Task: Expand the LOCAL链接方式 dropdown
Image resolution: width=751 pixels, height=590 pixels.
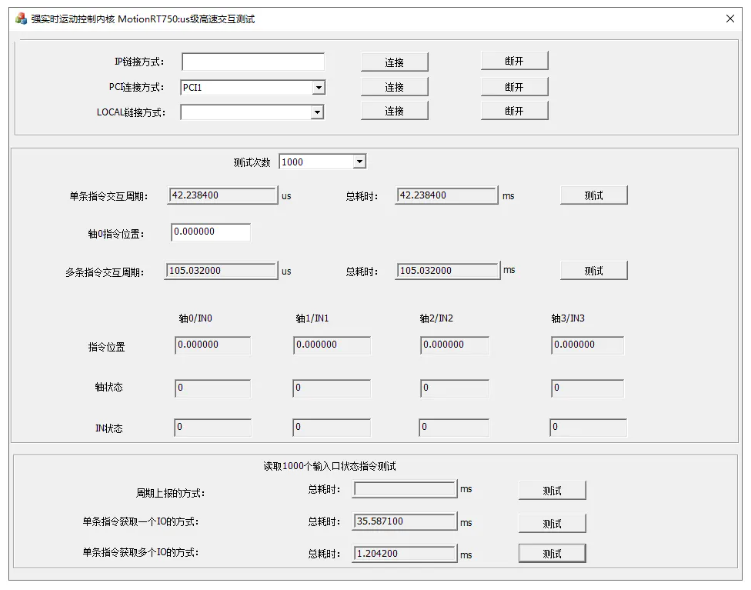Action: [x=317, y=113]
